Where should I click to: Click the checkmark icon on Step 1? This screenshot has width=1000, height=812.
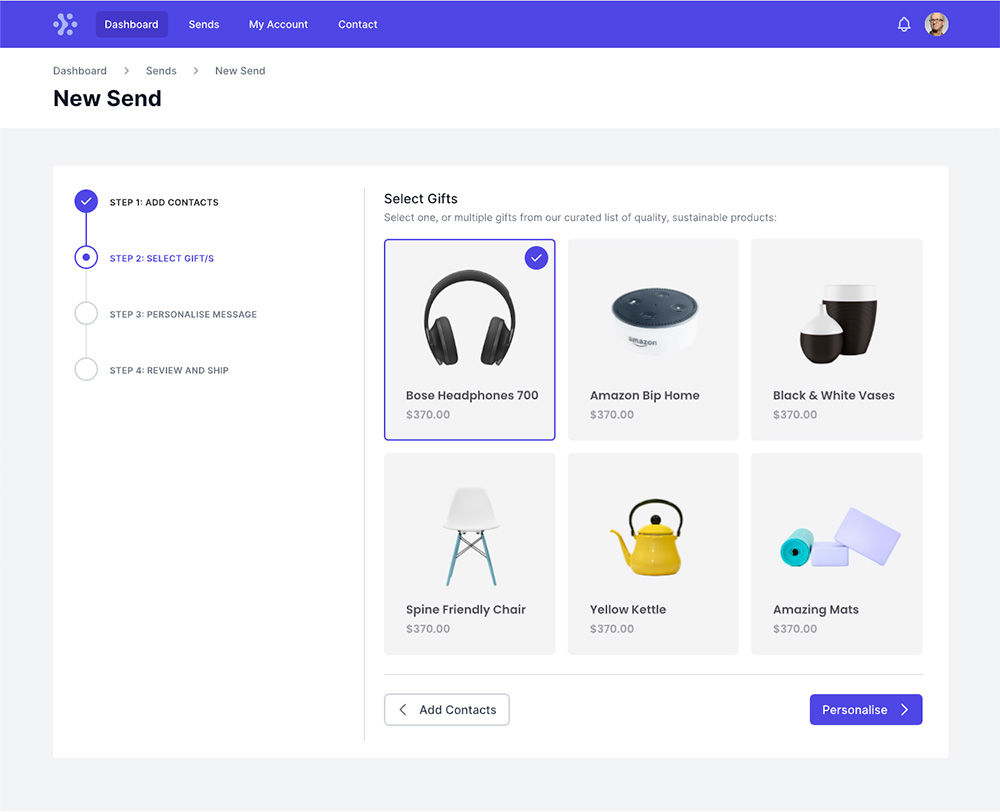86,201
